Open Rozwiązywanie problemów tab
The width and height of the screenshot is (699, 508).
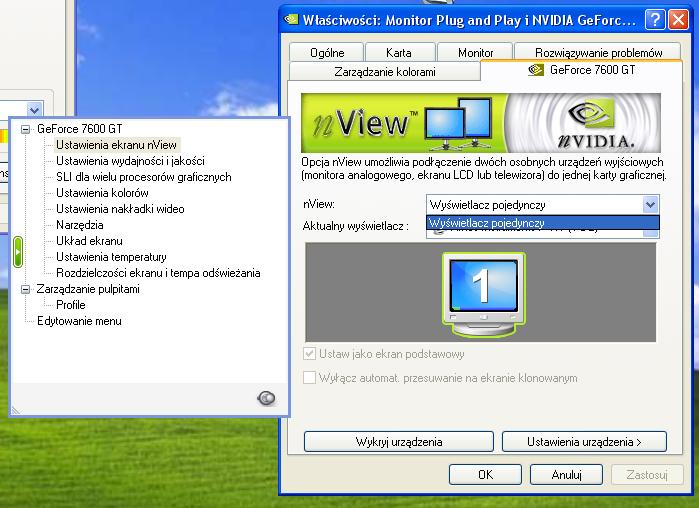(x=598, y=52)
